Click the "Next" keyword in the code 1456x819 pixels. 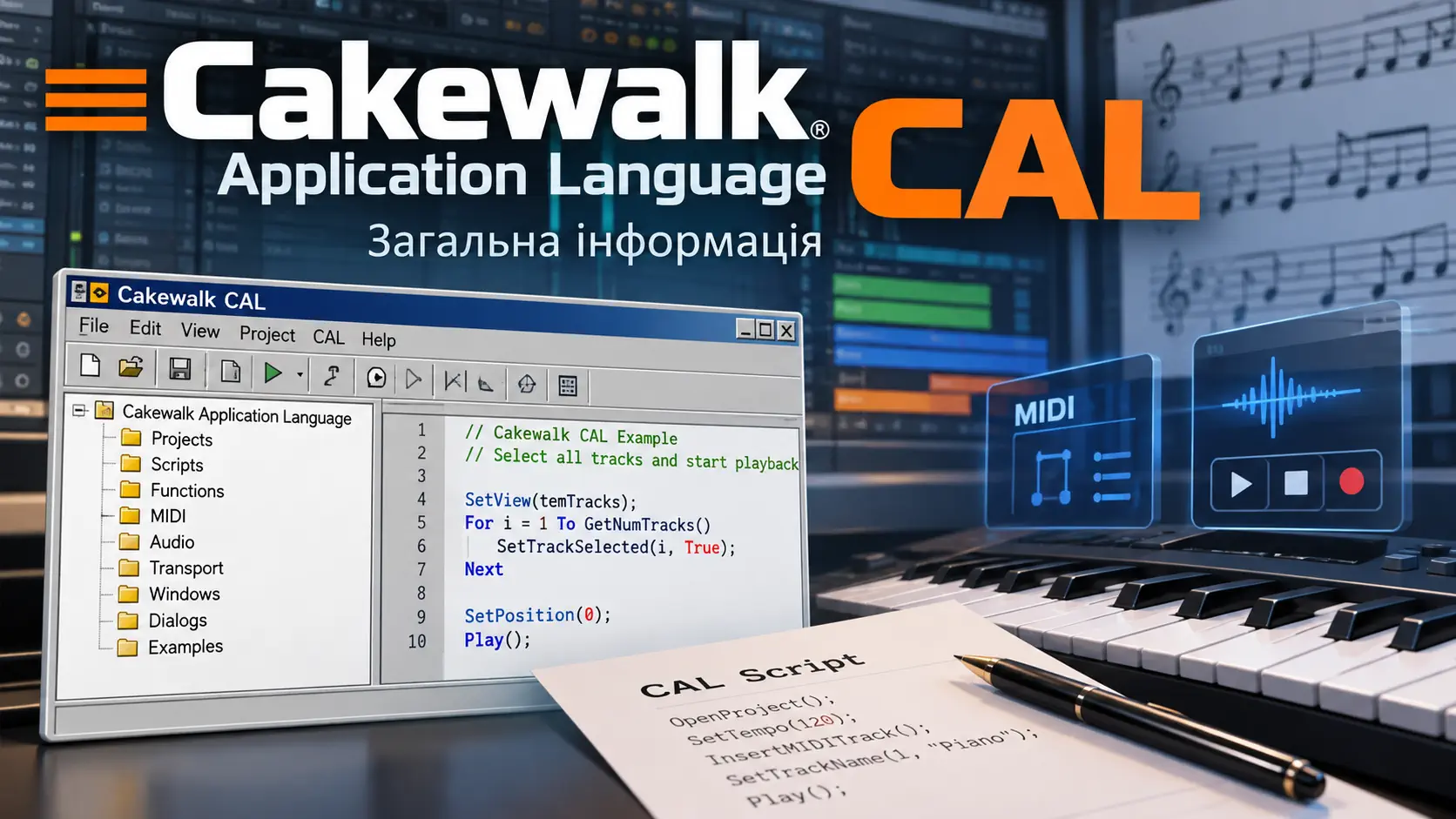coord(483,569)
